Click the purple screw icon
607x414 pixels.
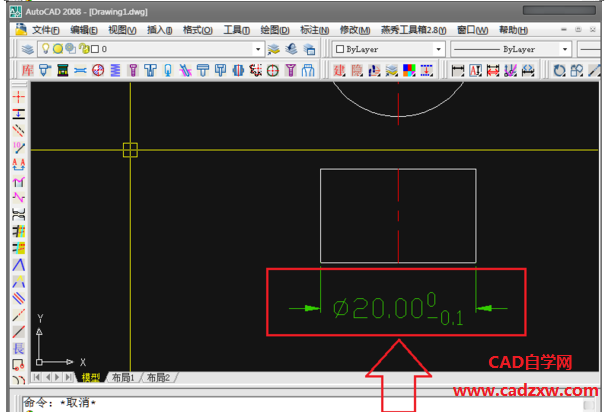click(133, 70)
